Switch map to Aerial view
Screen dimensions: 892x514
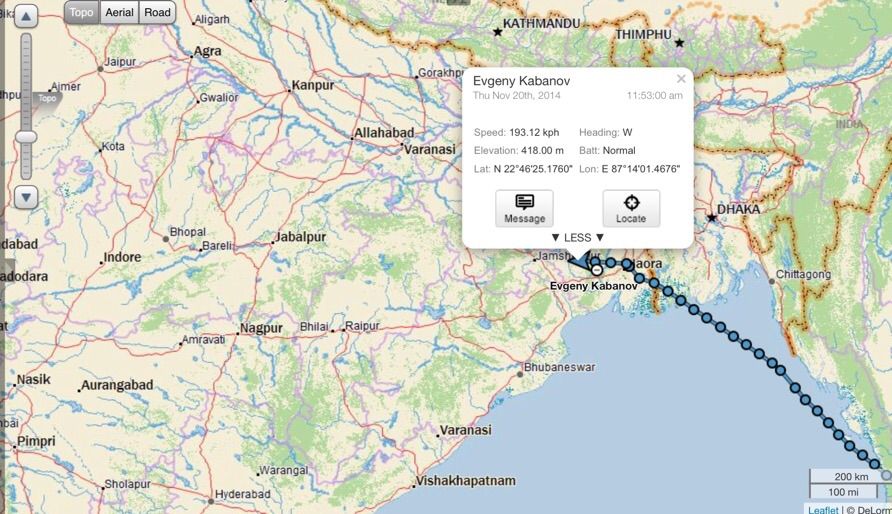coord(119,12)
